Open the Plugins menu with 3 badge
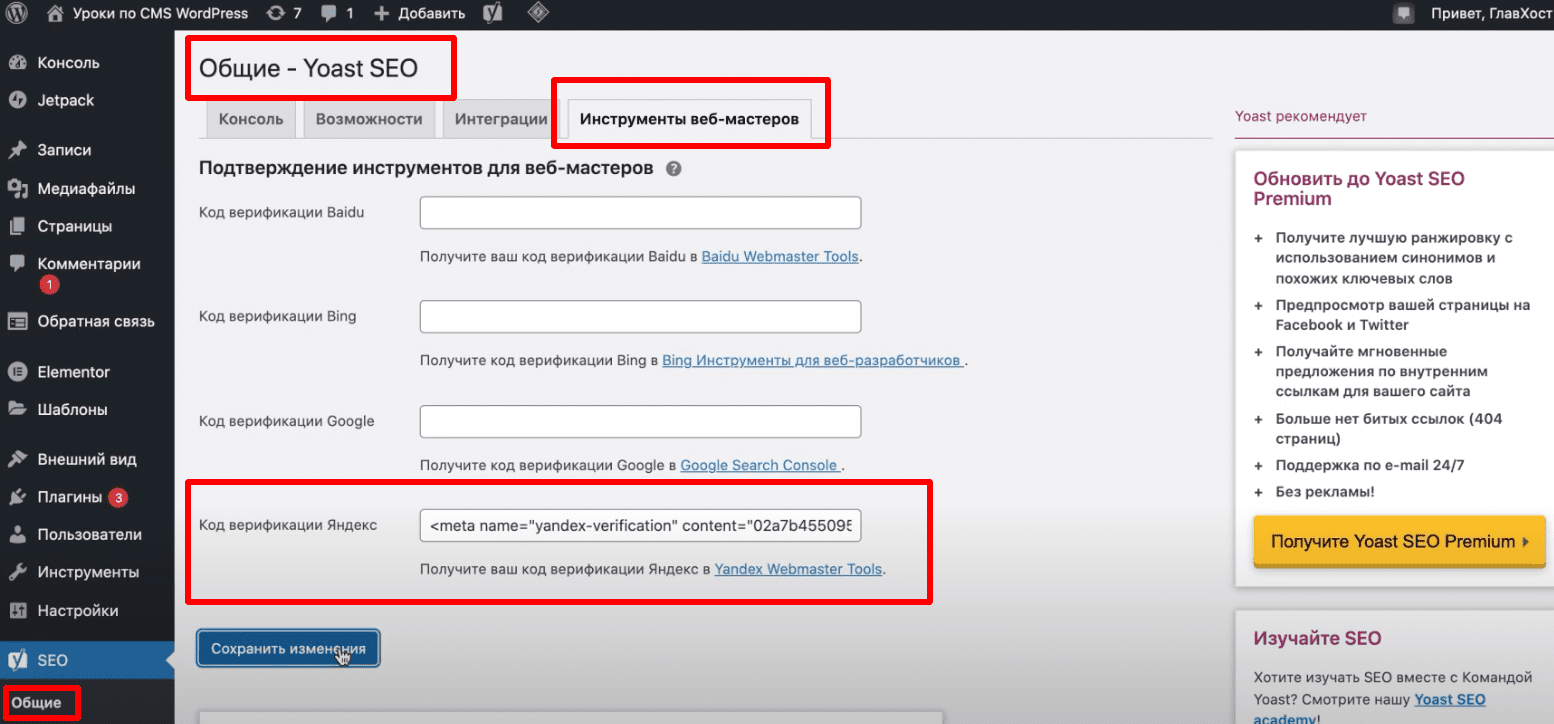This screenshot has width=1554, height=724. click(x=70, y=497)
